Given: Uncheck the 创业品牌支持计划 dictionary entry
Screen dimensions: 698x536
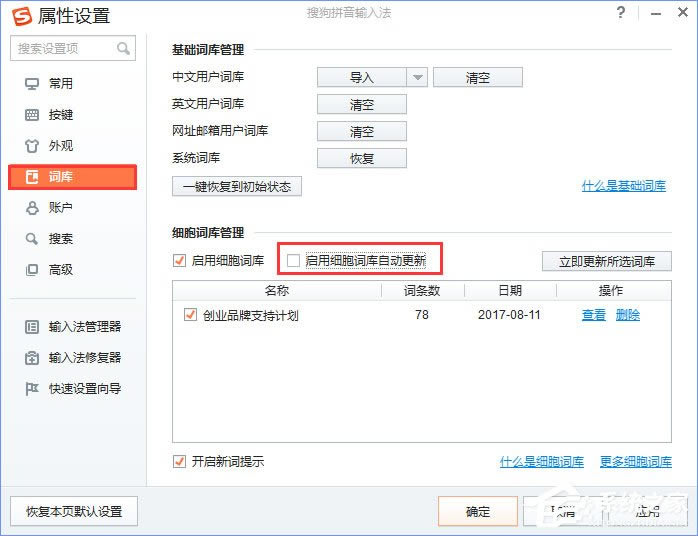Looking at the screenshot, I should pyautogui.click(x=190, y=315).
